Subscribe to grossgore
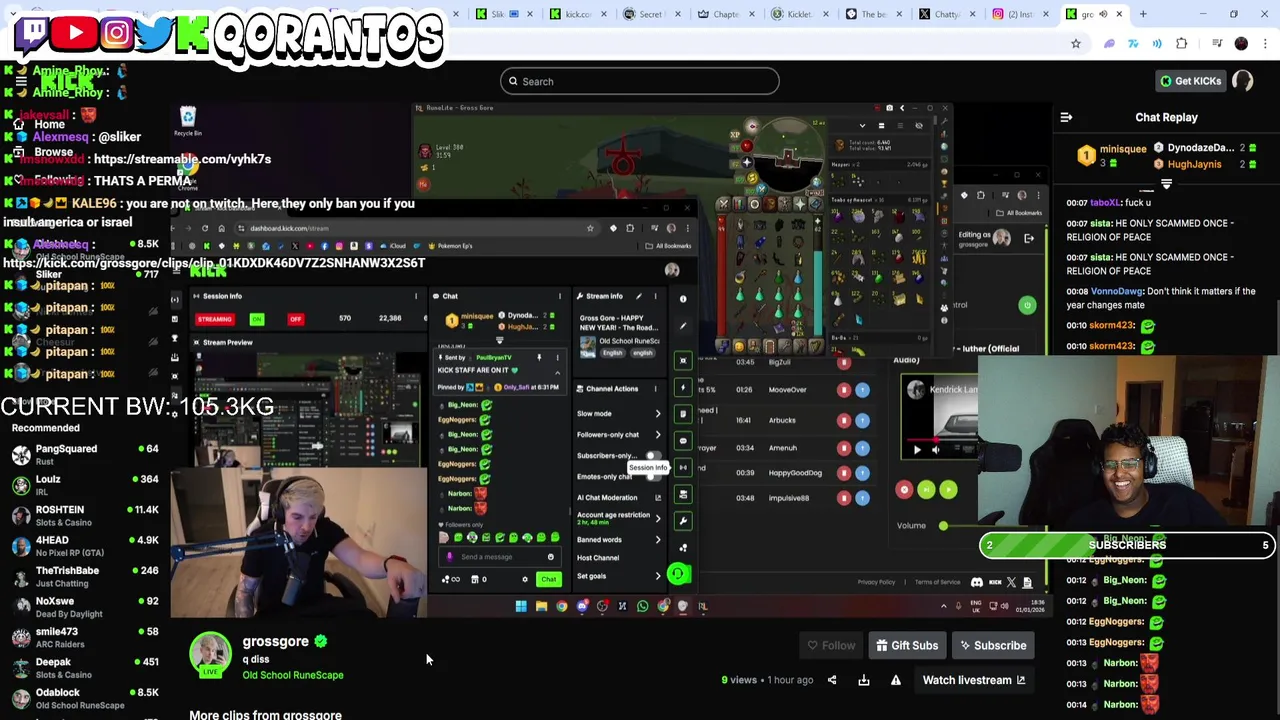The height and width of the screenshot is (720, 1280). click(x=993, y=645)
